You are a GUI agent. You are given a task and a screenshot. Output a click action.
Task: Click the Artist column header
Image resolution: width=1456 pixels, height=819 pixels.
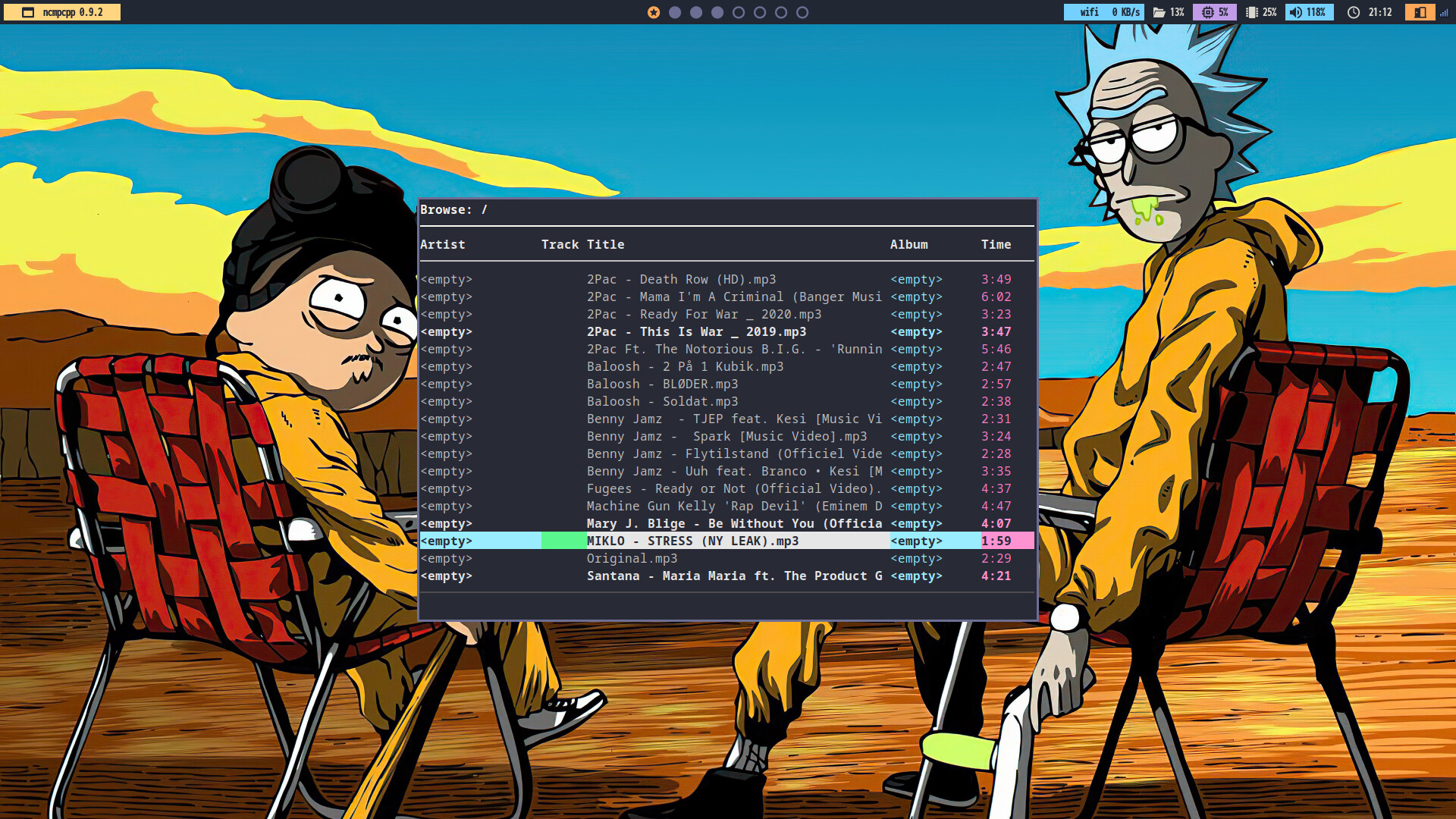443,244
